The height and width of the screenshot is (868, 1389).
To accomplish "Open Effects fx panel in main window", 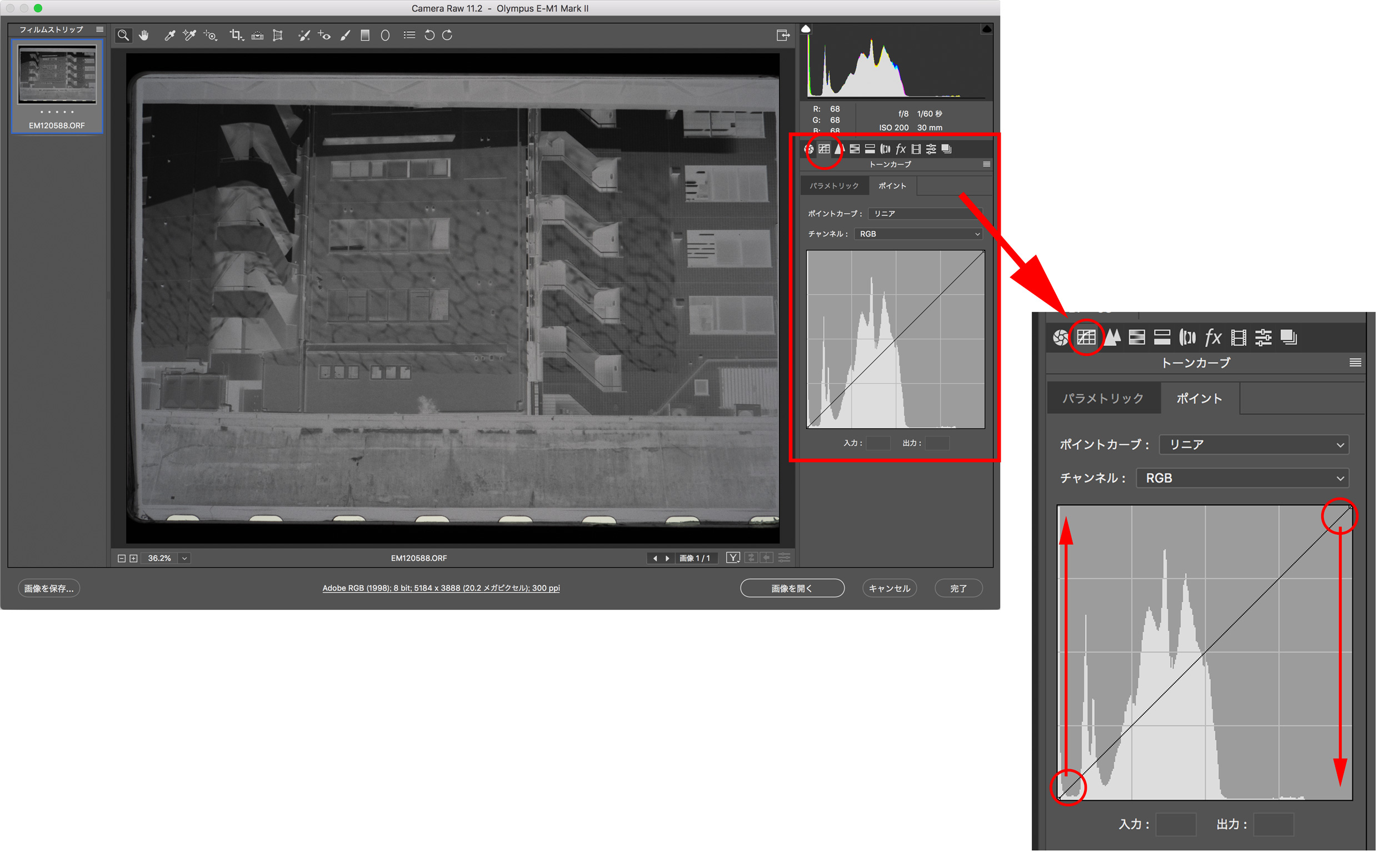I will [x=901, y=149].
